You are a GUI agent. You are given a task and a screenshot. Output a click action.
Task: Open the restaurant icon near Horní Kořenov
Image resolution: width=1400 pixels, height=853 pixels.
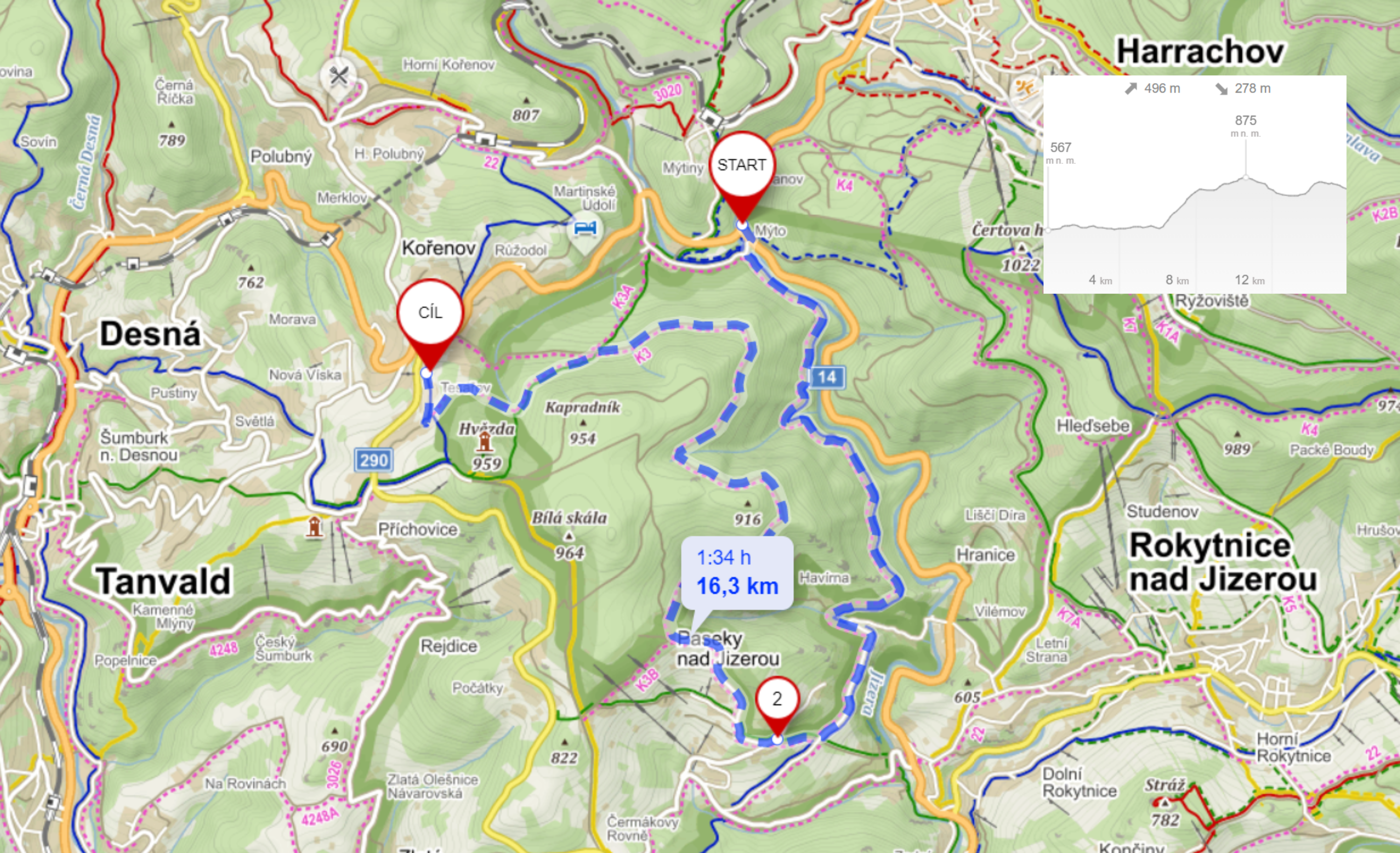(339, 75)
